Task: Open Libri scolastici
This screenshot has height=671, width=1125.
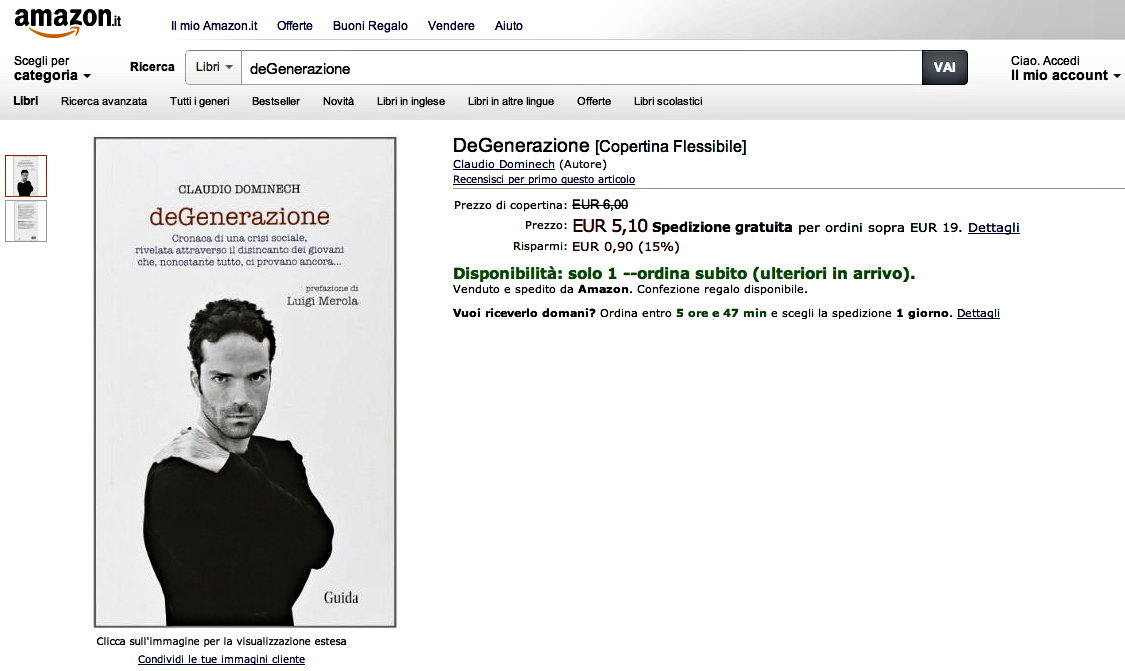Action: (668, 101)
